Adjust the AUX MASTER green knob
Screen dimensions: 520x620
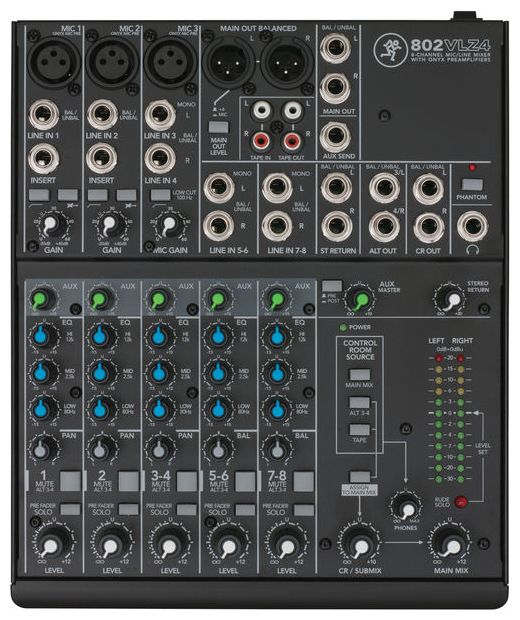[x=360, y=299]
